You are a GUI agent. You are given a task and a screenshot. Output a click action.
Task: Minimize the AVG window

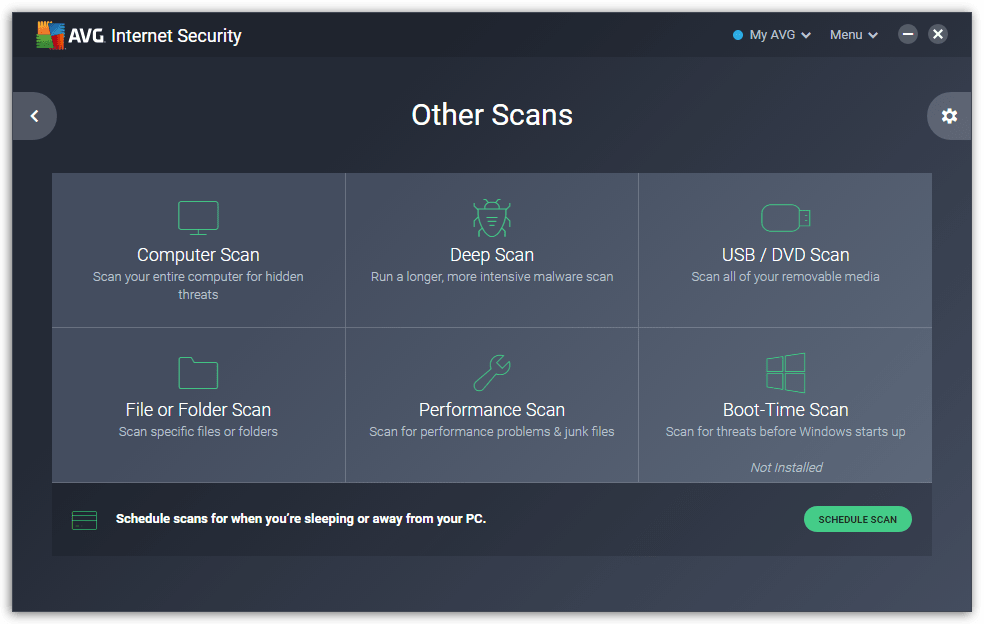(907, 34)
